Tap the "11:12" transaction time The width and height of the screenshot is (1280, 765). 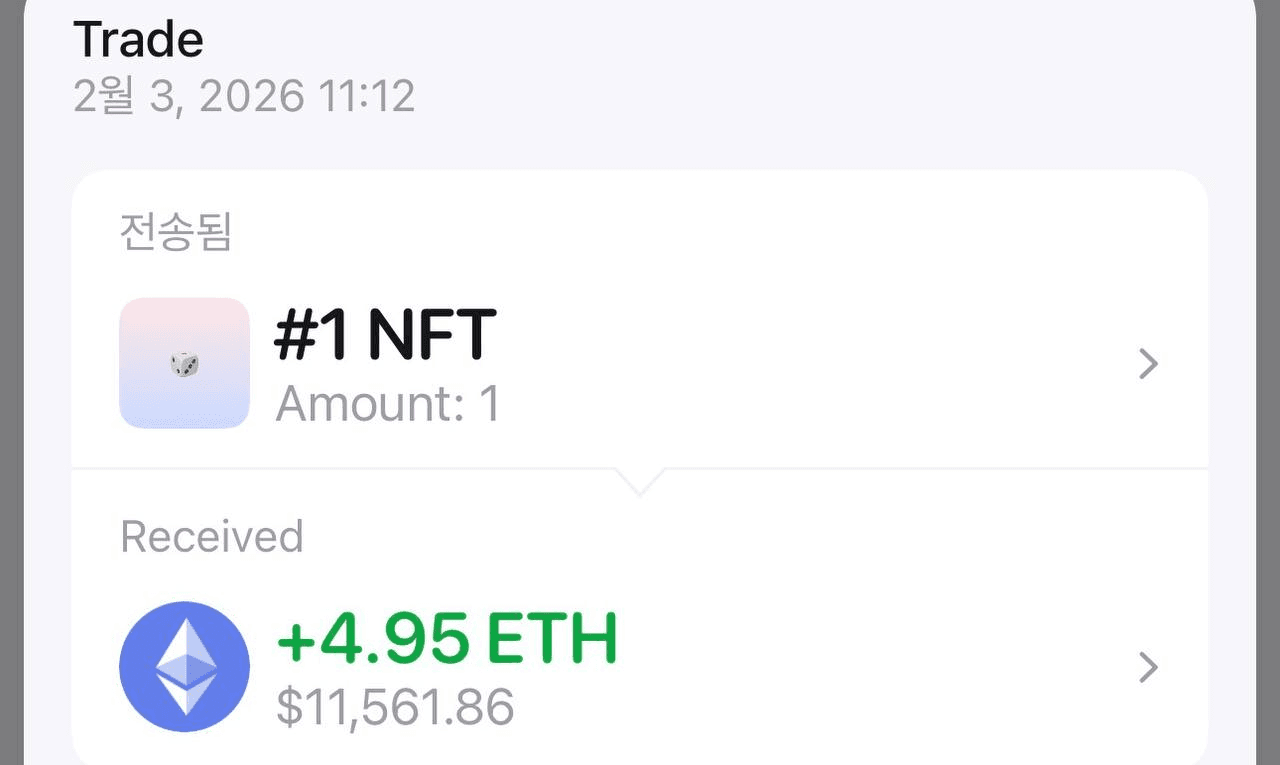coord(366,97)
